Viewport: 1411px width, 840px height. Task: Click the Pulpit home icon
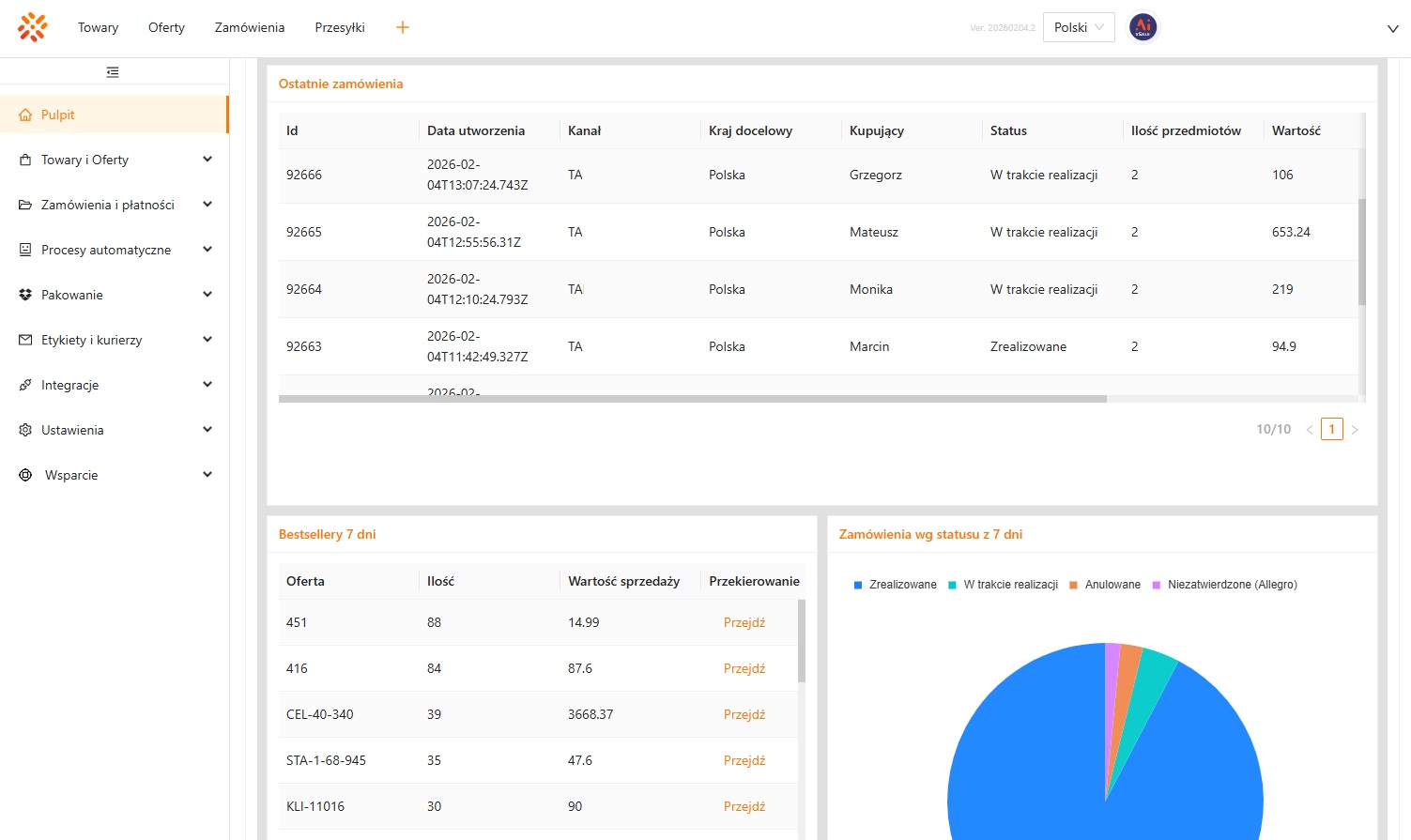click(25, 115)
